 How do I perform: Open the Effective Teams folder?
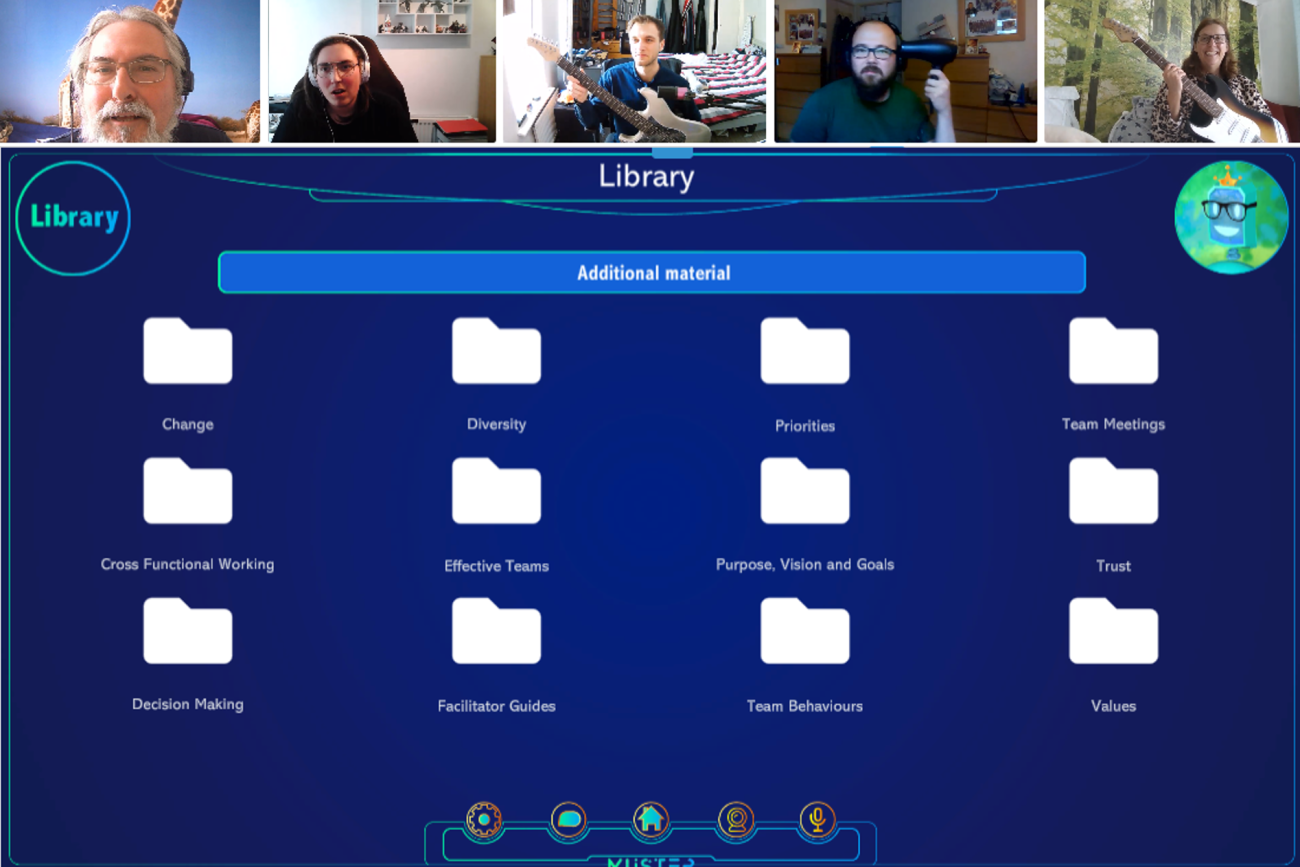(x=496, y=492)
